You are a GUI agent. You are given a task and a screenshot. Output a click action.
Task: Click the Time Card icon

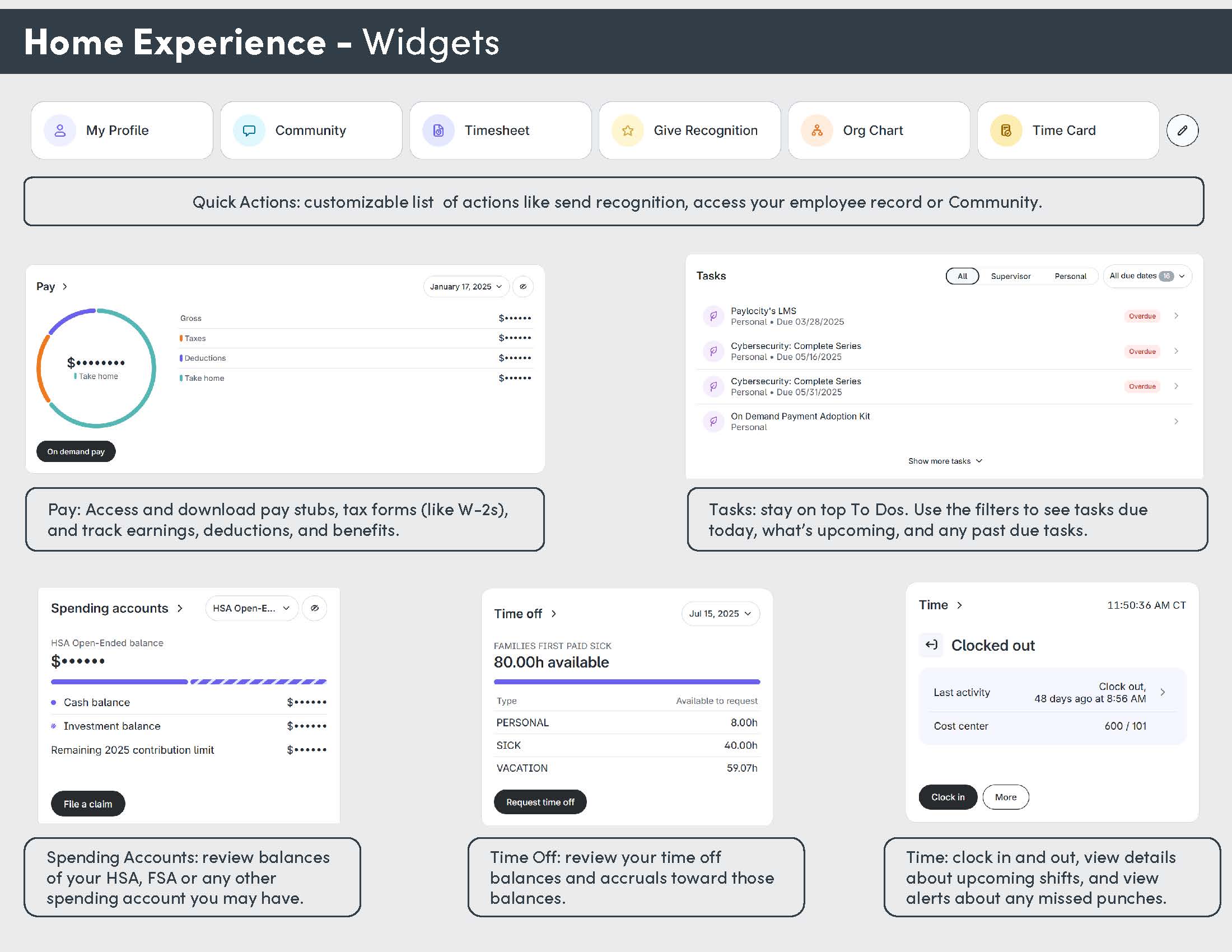(x=1006, y=130)
